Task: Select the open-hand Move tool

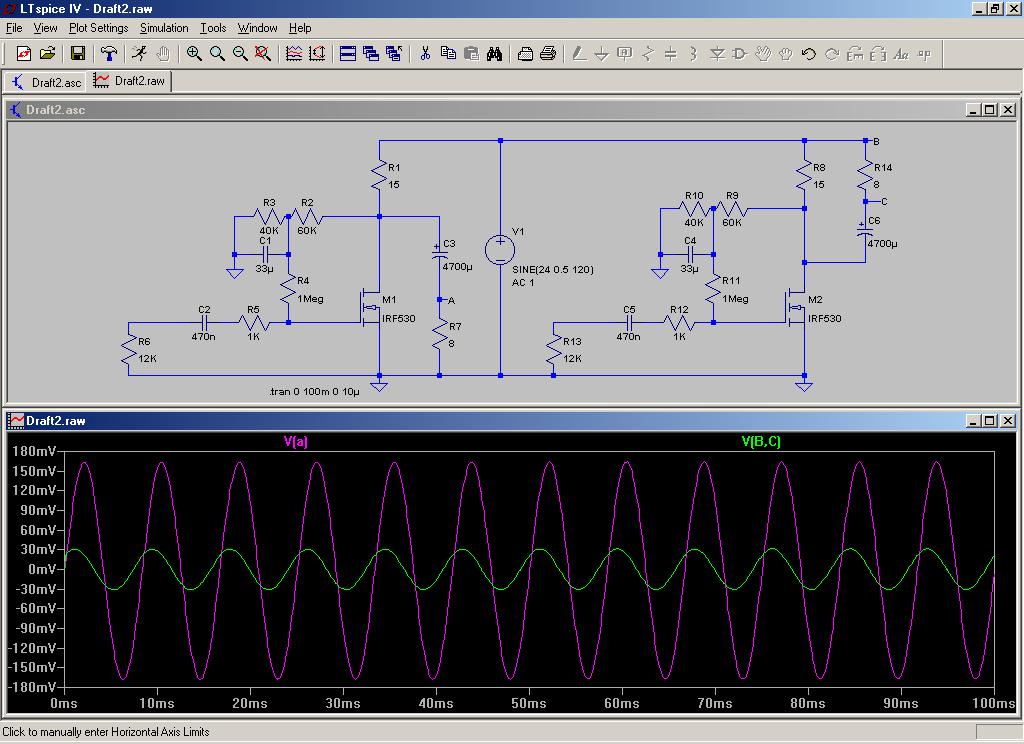Action: pyautogui.click(x=763, y=54)
